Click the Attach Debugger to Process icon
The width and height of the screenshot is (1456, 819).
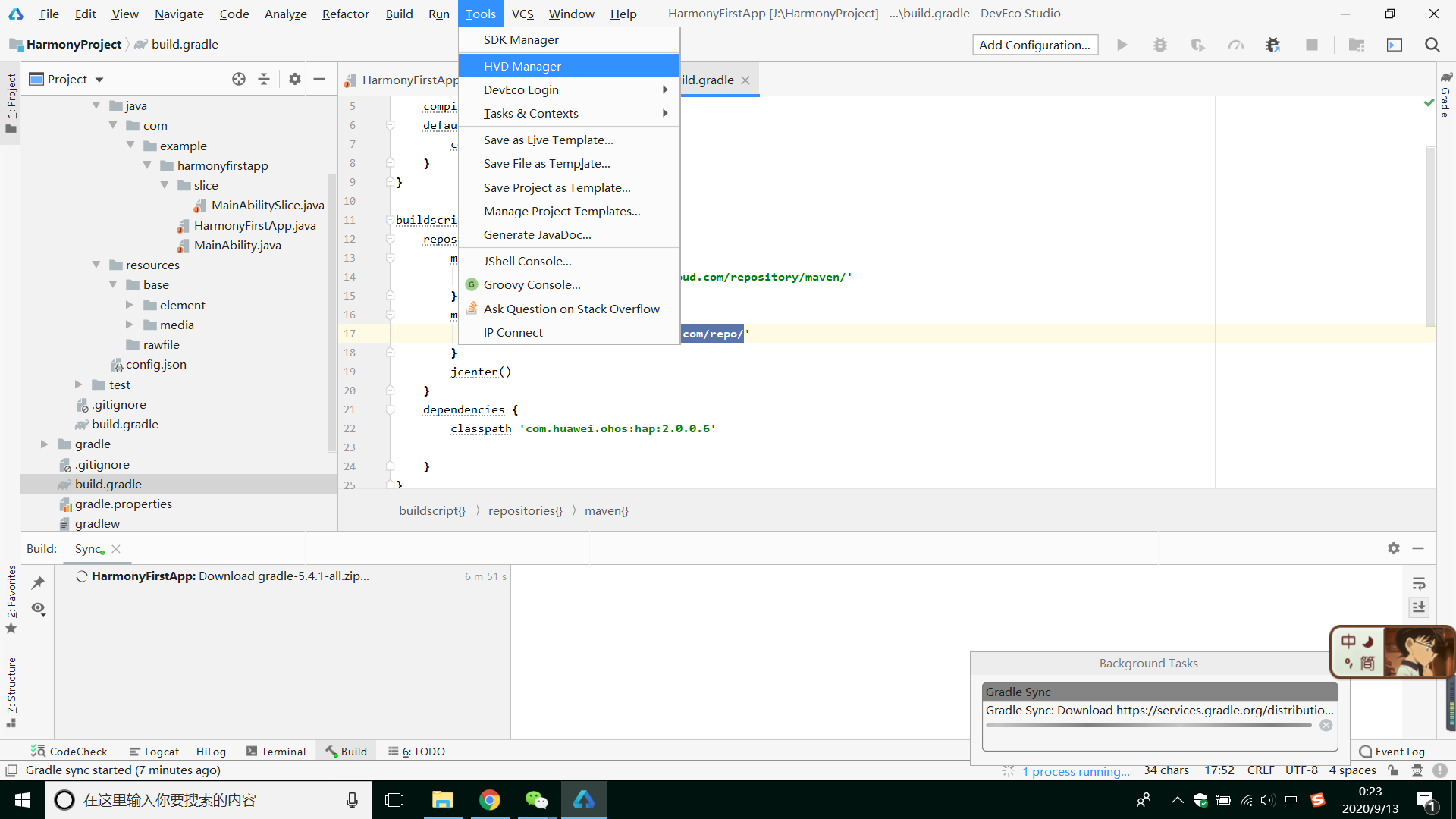pos(1273,45)
